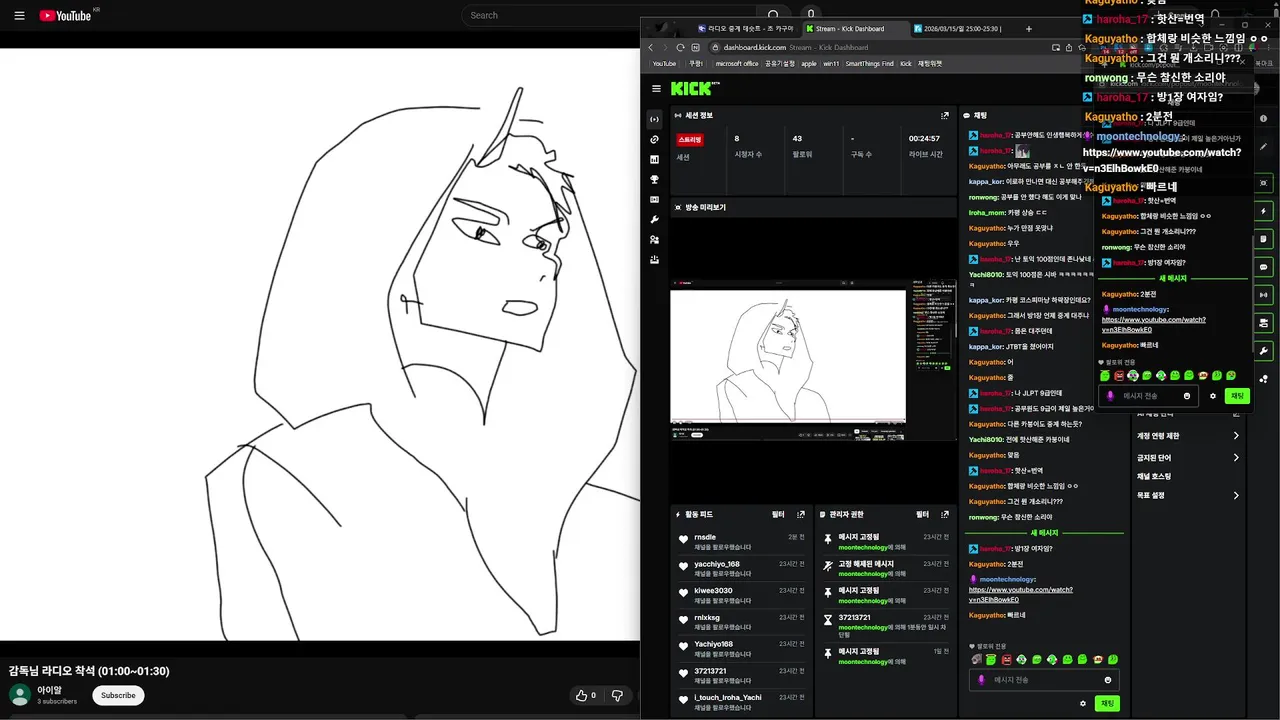Click the i_touch_Iroha_Yachi follow entry

(740, 701)
